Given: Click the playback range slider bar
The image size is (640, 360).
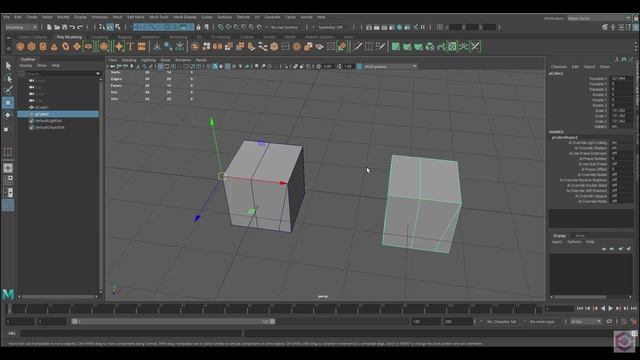Looking at the screenshot, I should point(173,322).
